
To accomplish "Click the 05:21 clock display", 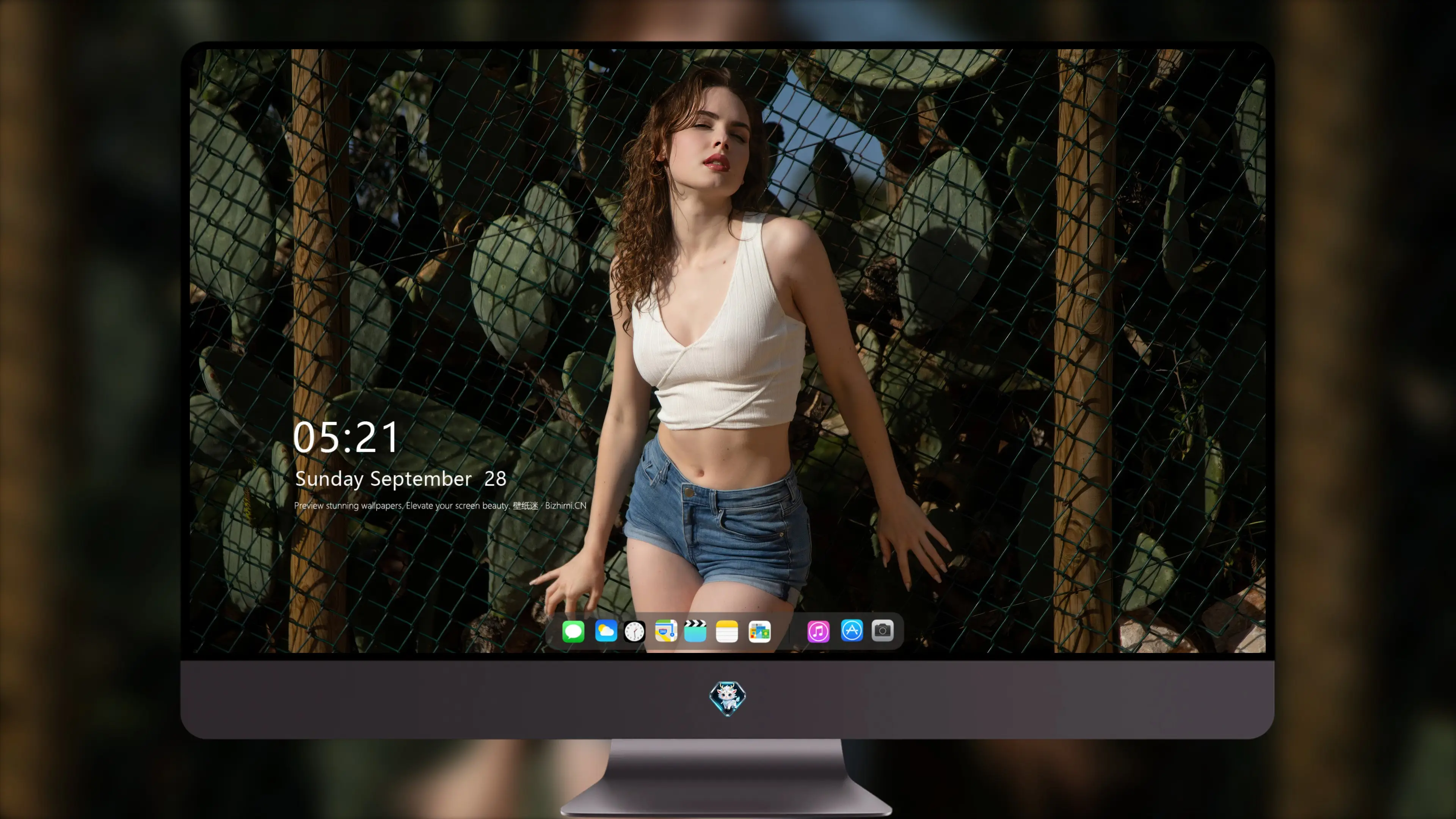I will (346, 437).
